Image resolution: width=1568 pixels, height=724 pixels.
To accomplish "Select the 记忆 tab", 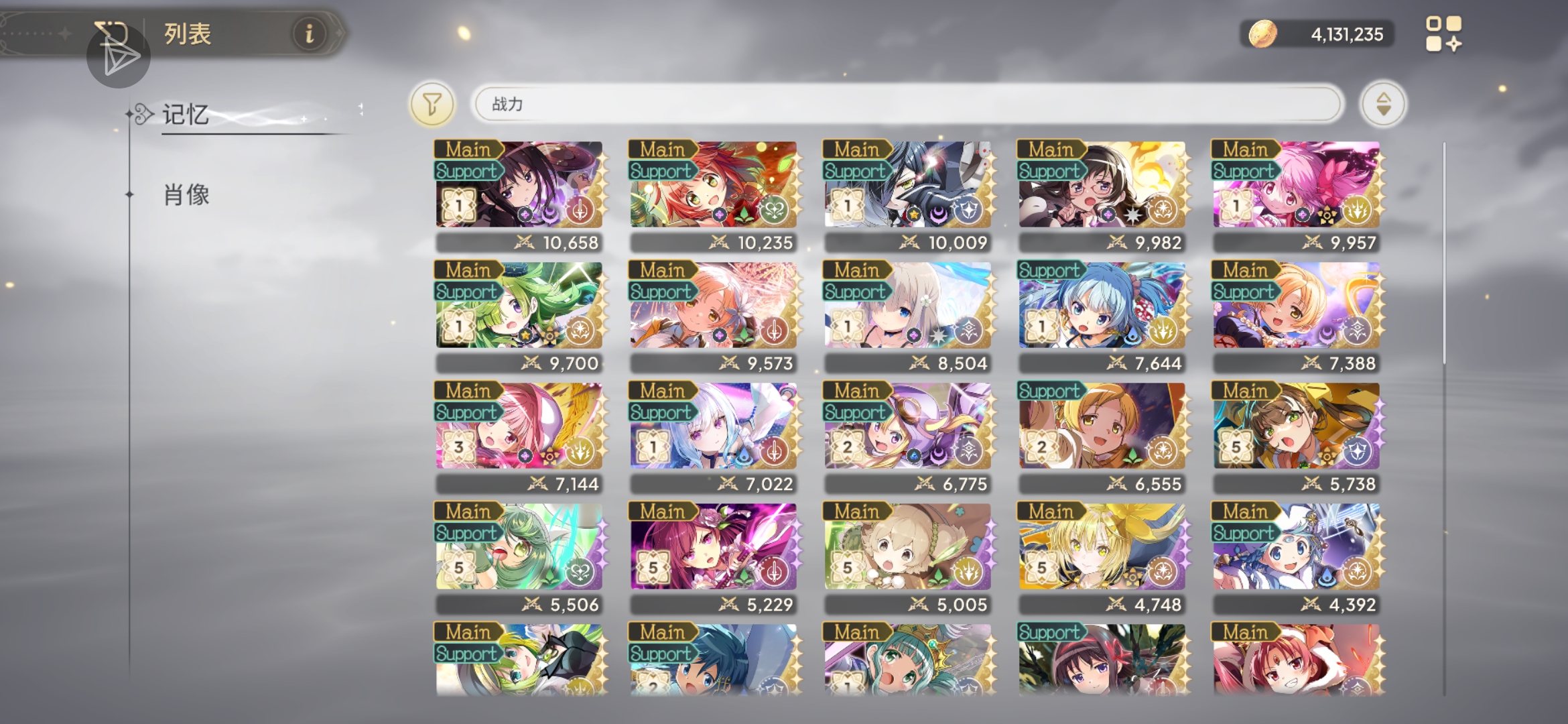I will pos(185,115).
